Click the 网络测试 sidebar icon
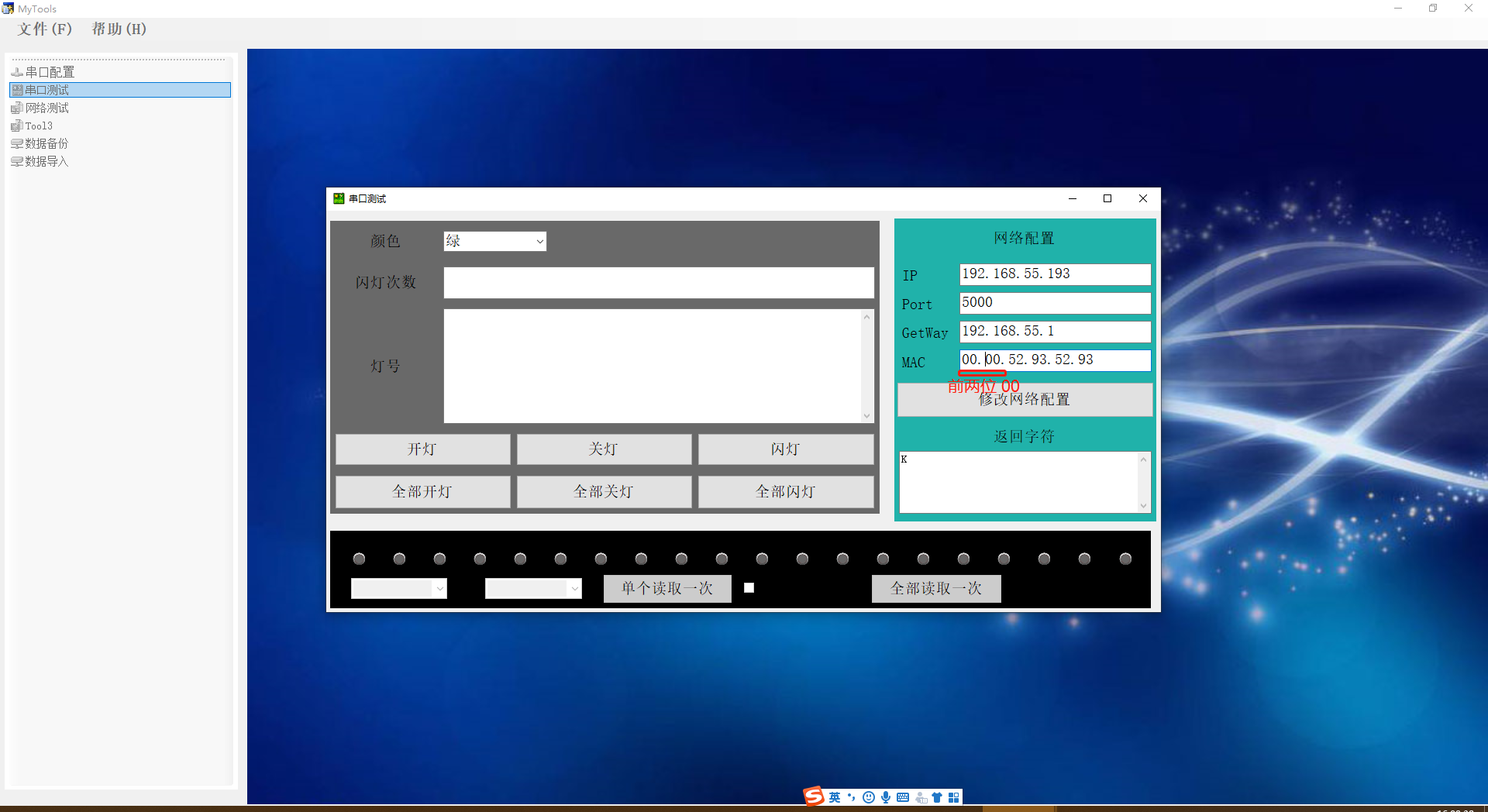Screen dimensions: 1488x812 [x=17, y=108]
